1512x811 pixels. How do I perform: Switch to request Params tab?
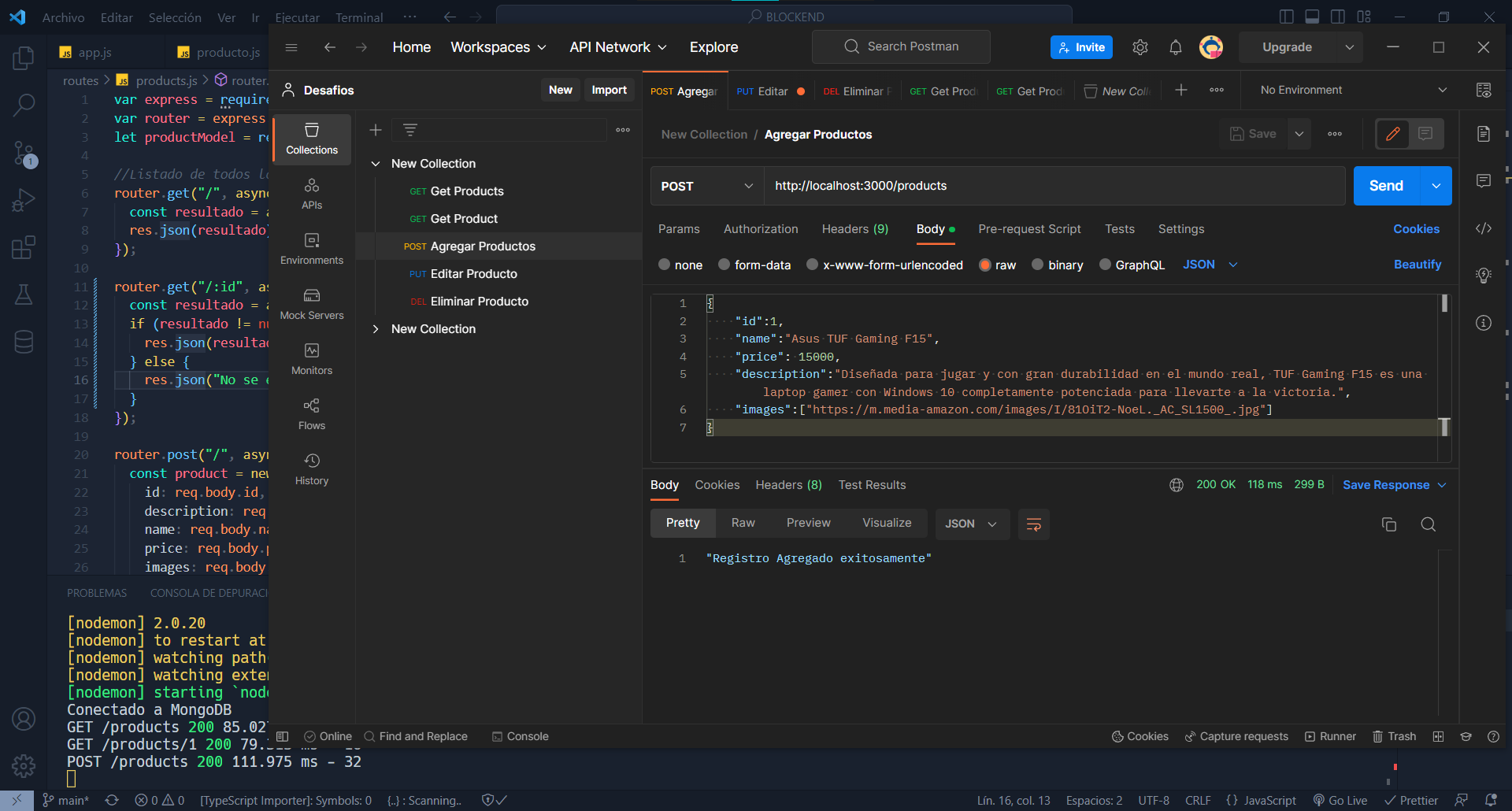(x=679, y=229)
